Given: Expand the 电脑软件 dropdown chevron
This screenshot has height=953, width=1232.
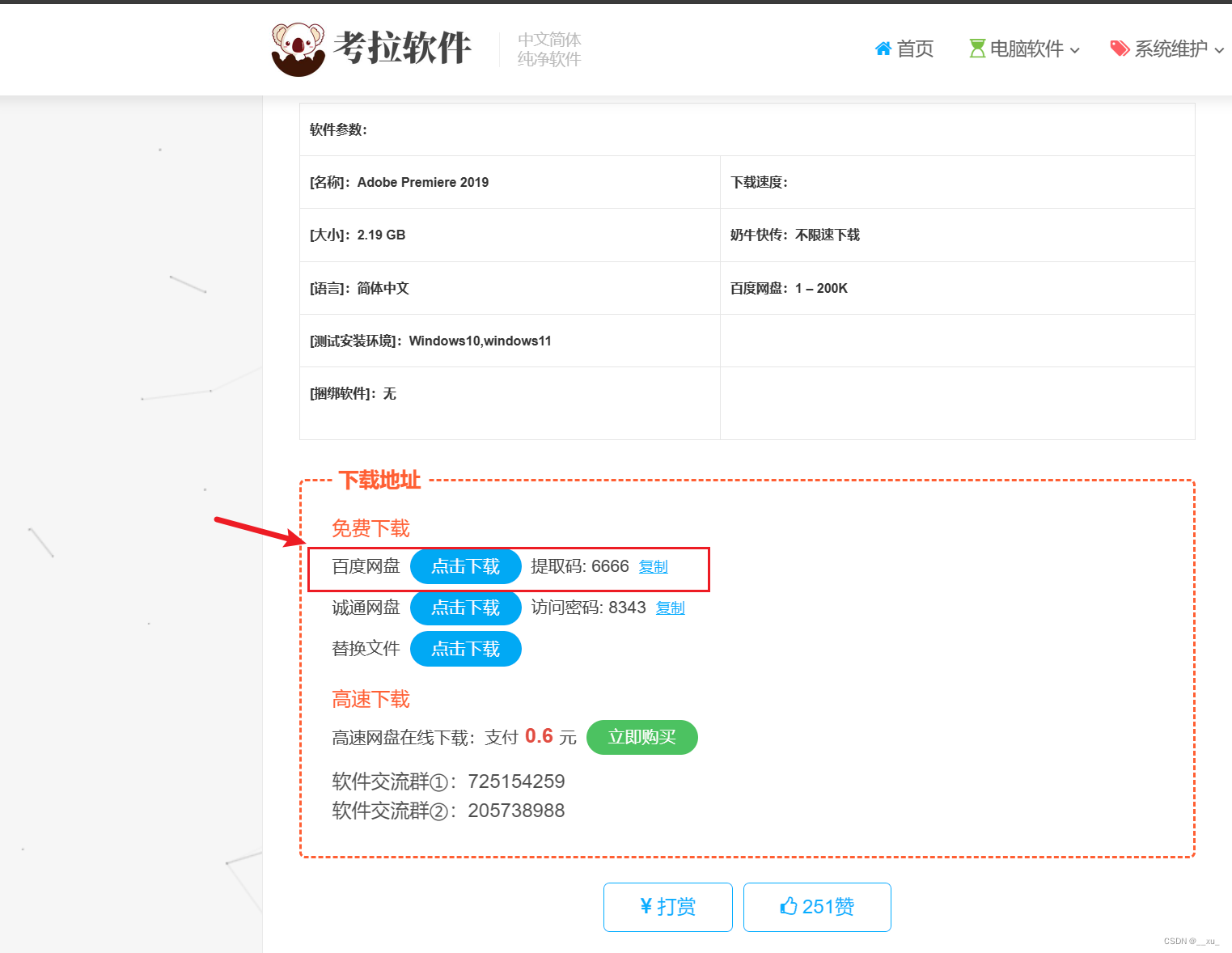Looking at the screenshot, I should click(1074, 50).
